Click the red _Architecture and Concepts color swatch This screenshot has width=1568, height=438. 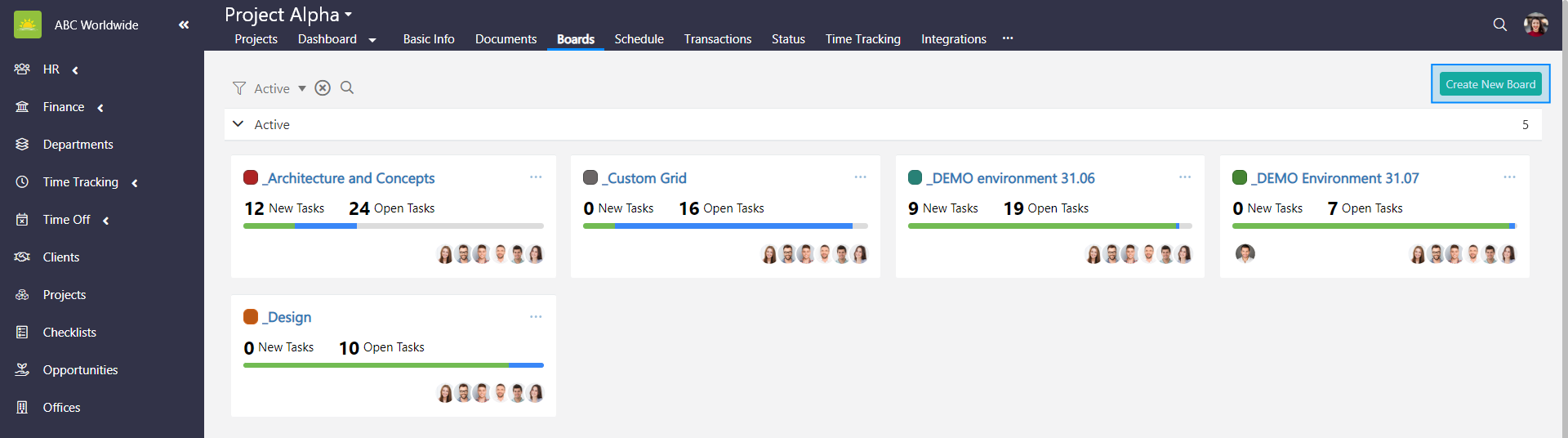click(x=251, y=178)
